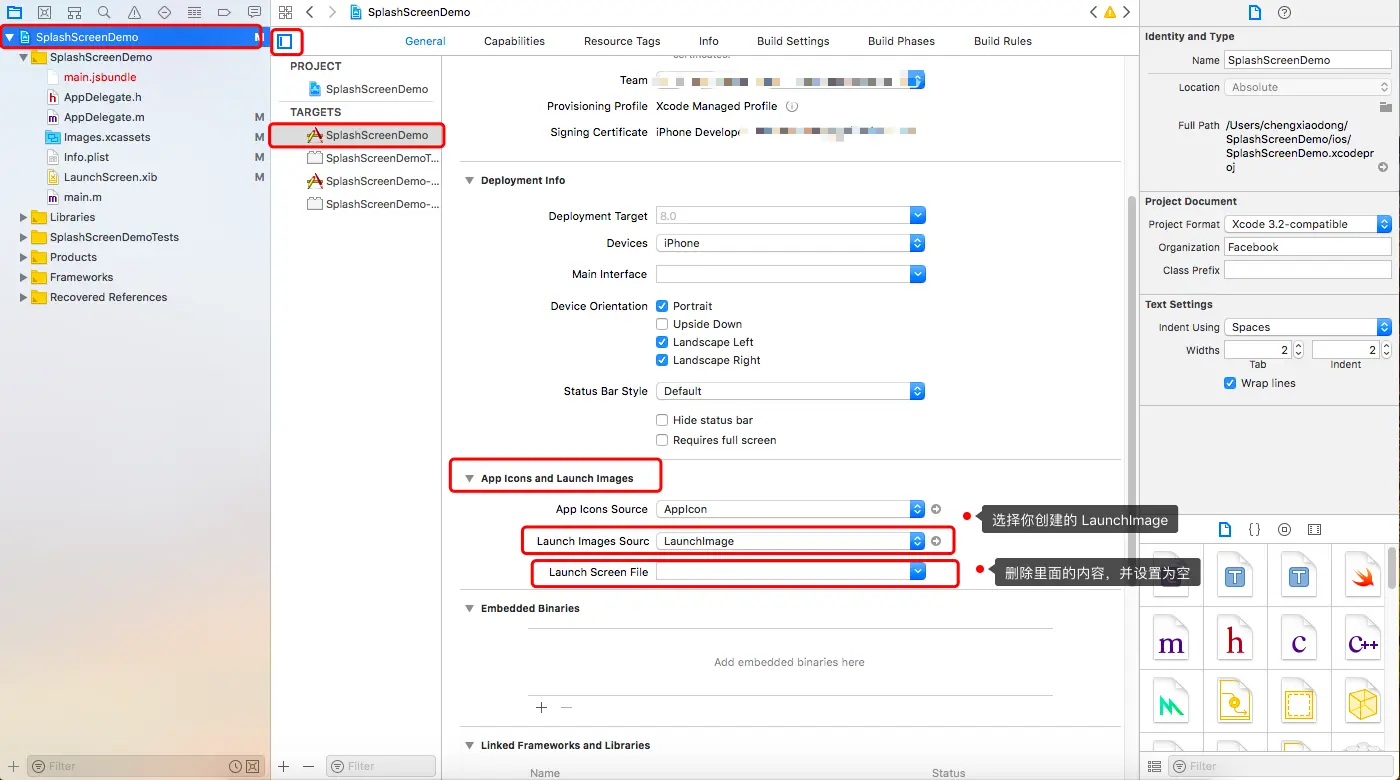
Task: Click the Organization field containing Facebook
Action: tap(1308, 247)
